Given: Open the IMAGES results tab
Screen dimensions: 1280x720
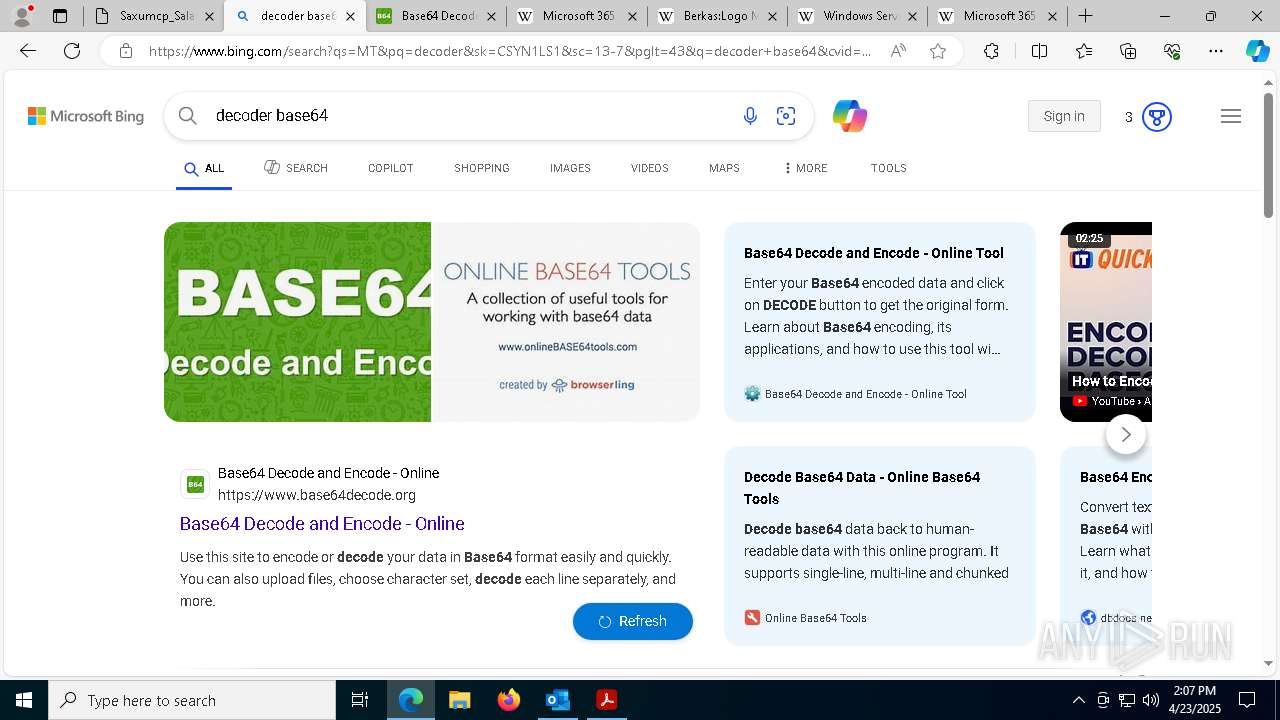Looking at the screenshot, I should [x=570, y=168].
